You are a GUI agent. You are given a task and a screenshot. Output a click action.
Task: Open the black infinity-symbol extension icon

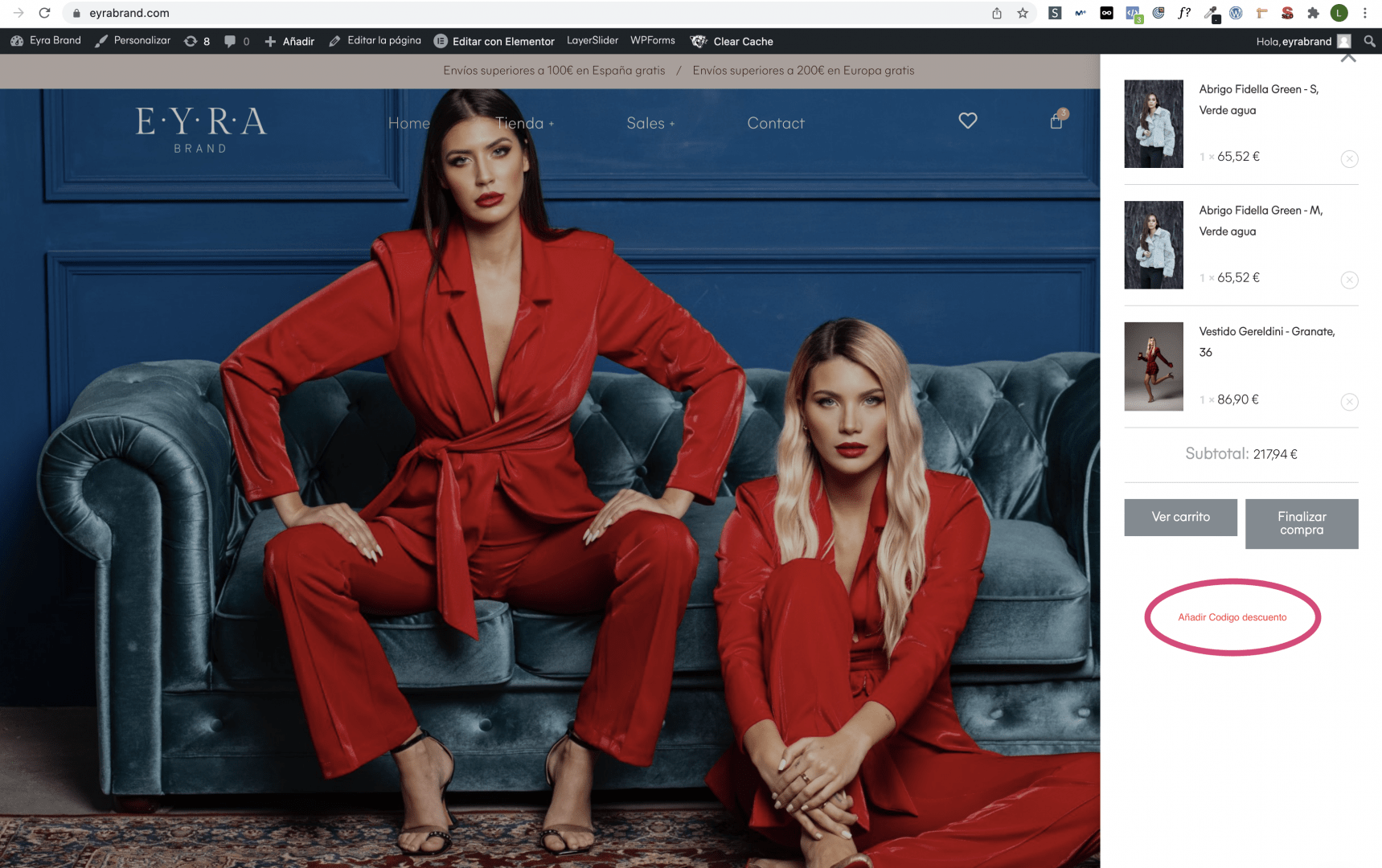tap(1107, 13)
